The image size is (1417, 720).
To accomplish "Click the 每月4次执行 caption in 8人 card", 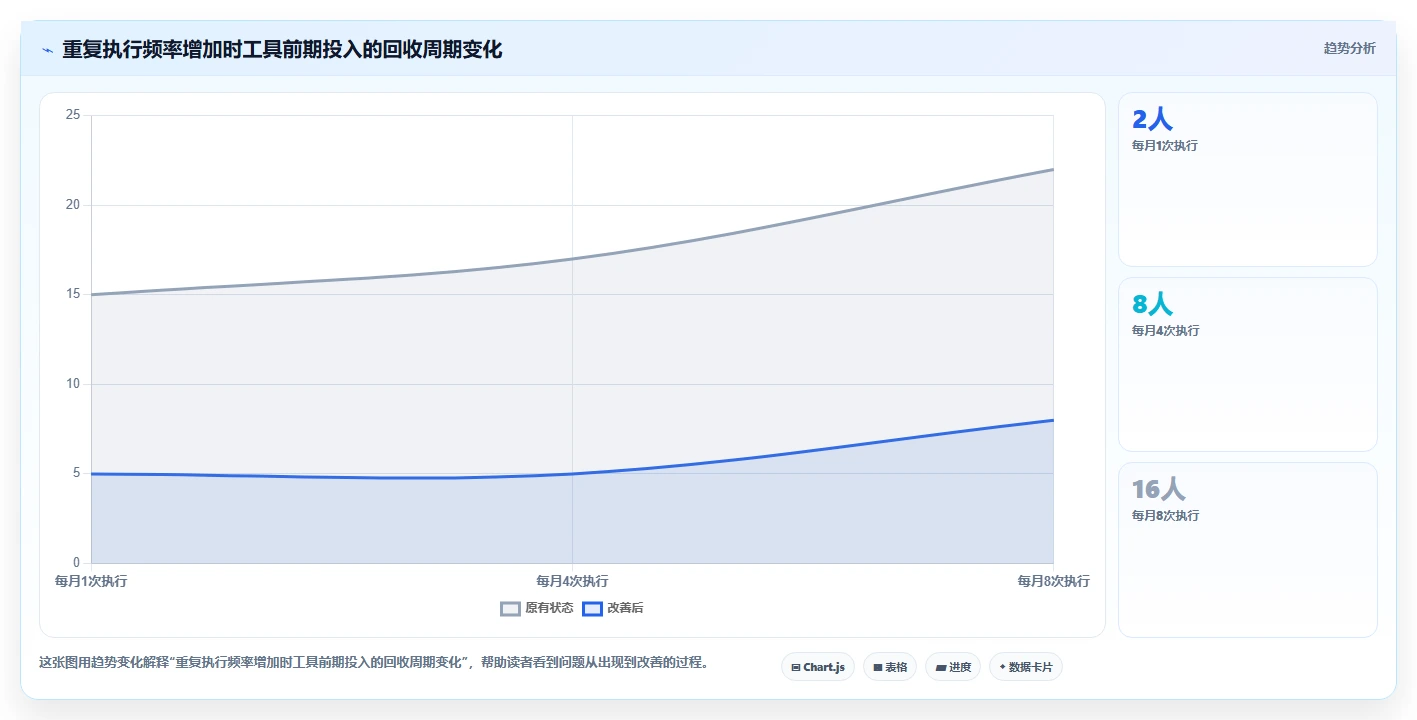I will 1165,331.
